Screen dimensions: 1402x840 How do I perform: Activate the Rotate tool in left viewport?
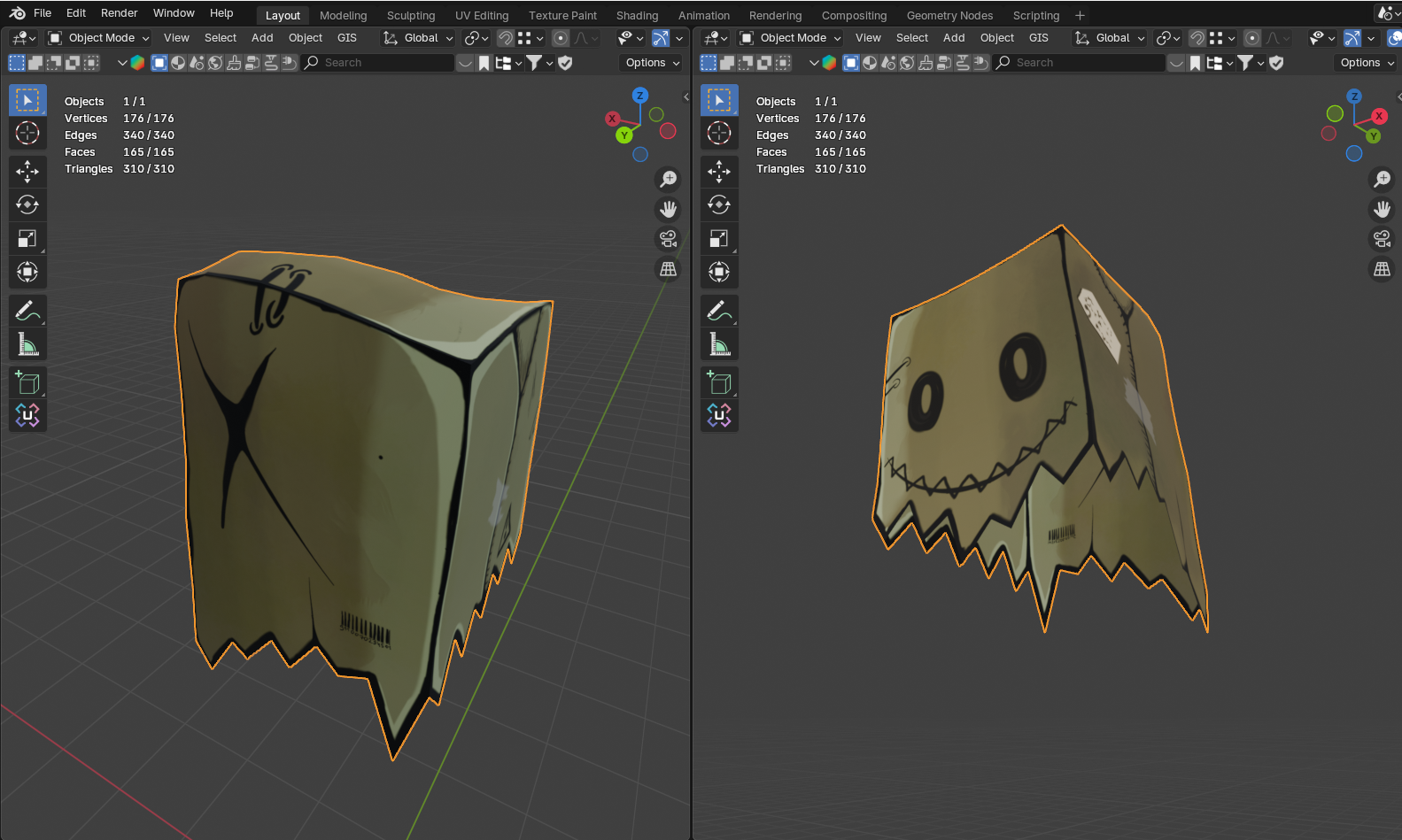point(27,204)
